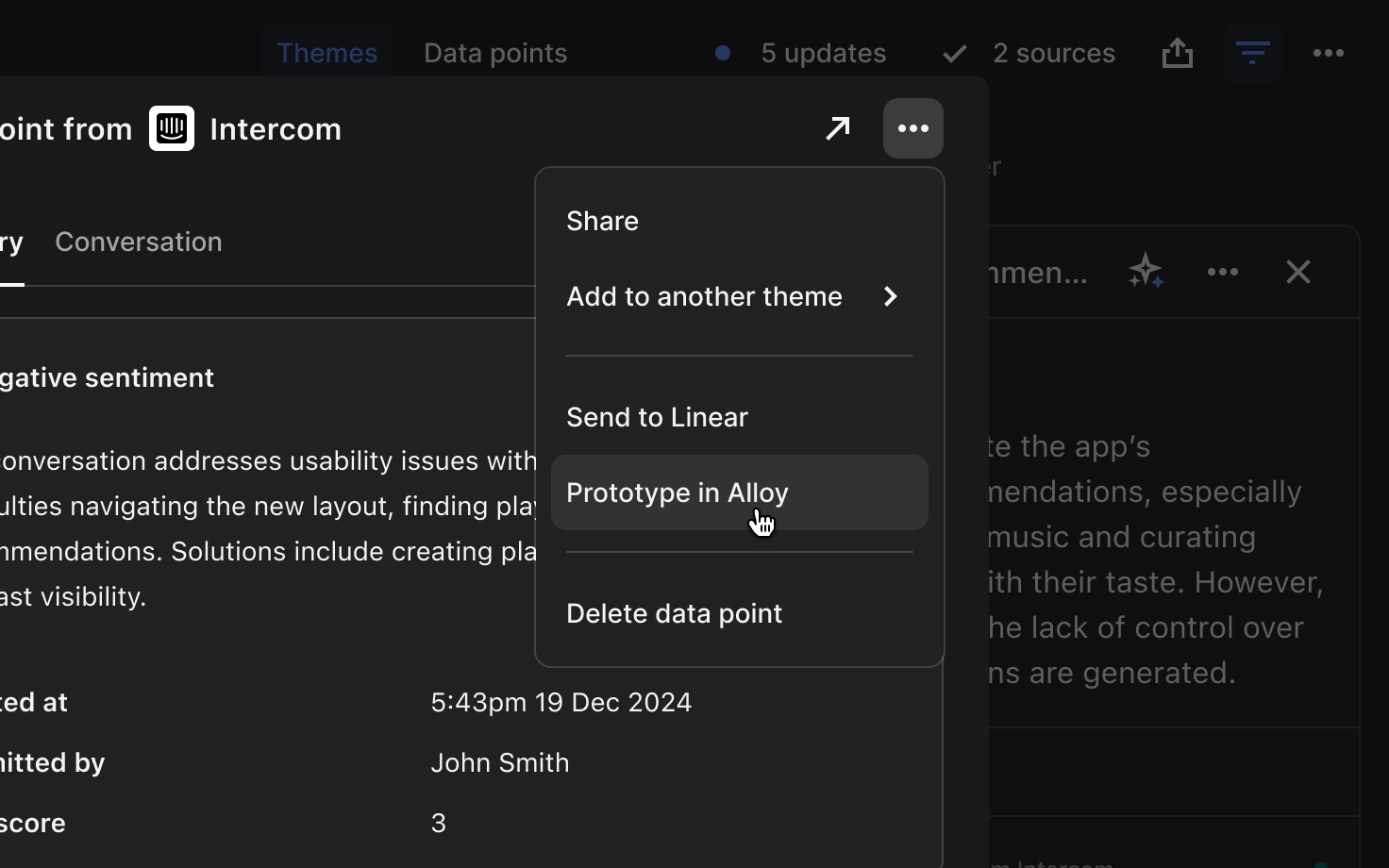Choose Delete data point
Screen dimensions: 1389x868
(740, 613)
